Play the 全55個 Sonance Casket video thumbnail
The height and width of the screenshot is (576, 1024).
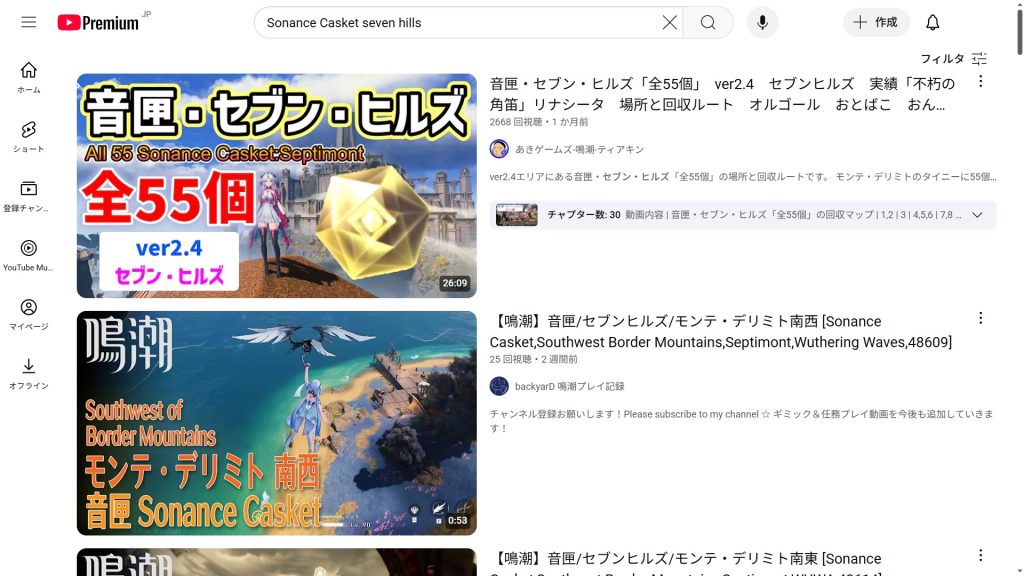(x=277, y=185)
